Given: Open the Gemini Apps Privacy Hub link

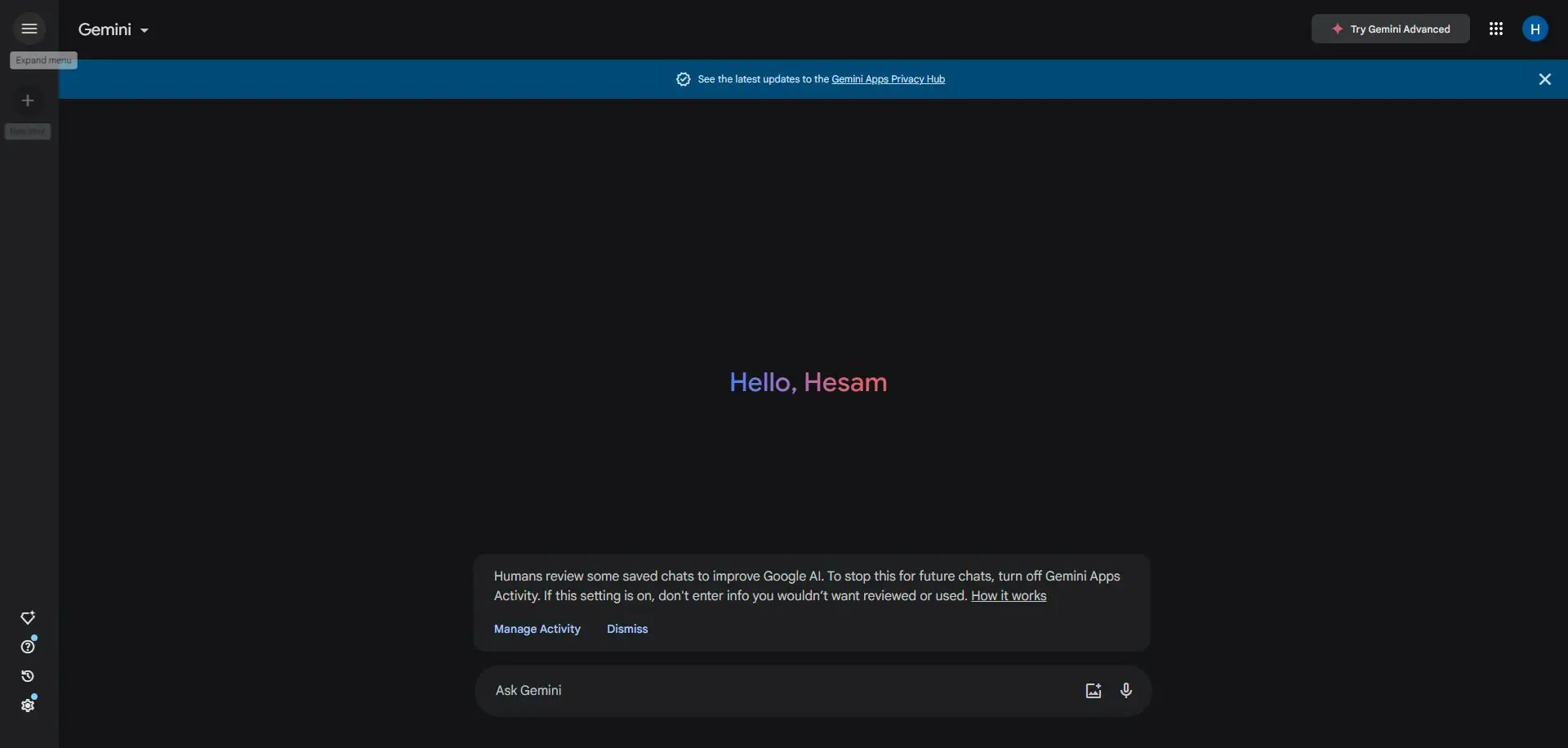Looking at the screenshot, I should pos(888,79).
